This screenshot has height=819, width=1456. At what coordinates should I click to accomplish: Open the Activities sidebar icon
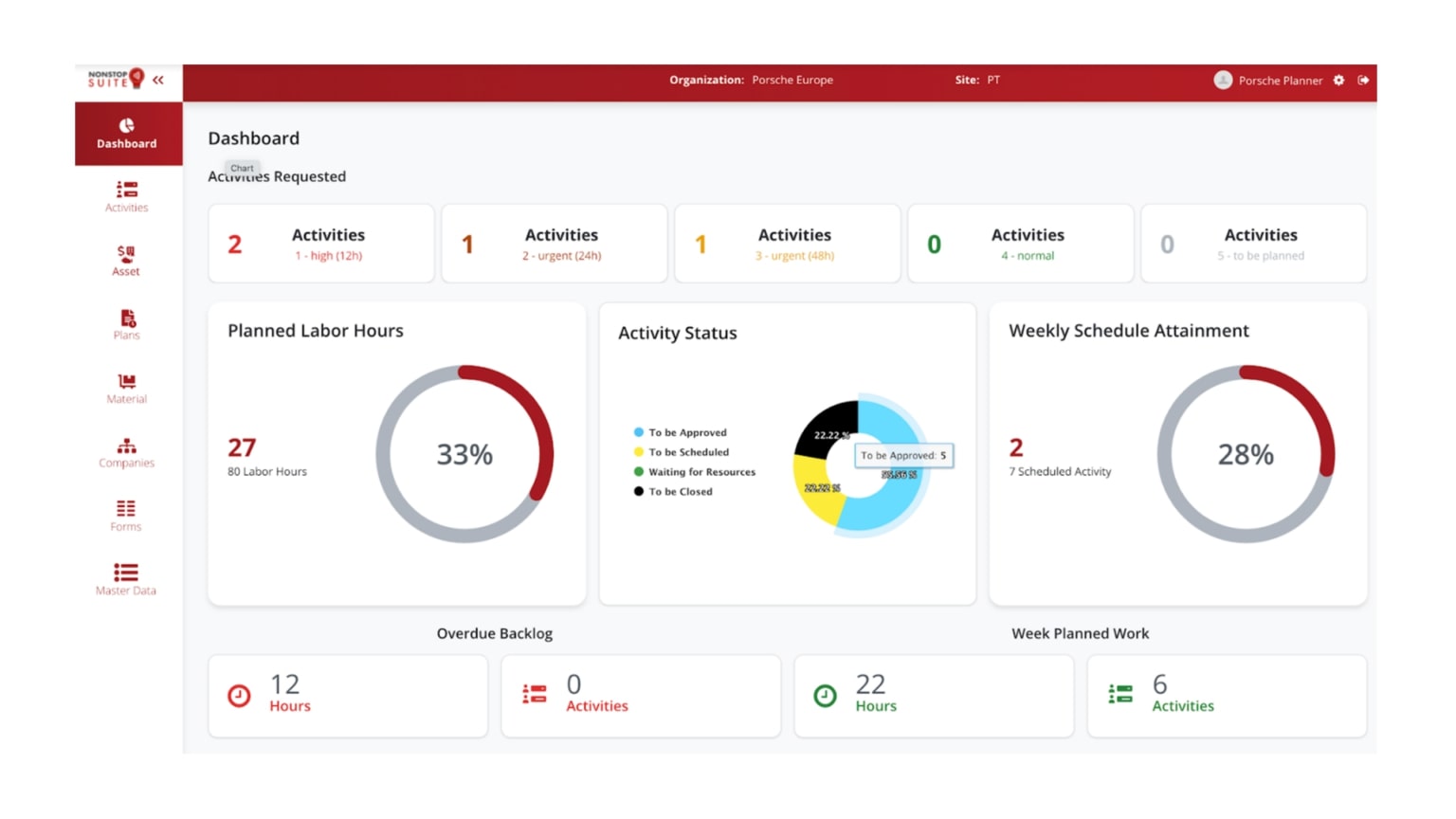click(126, 196)
